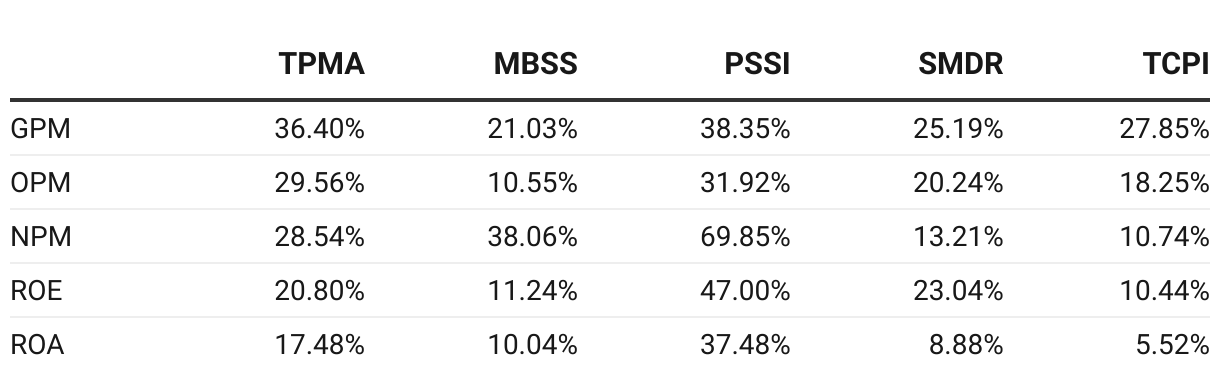This screenshot has width=1220, height=380.
Task: Click the SMDR OPM value 20.24%
Action: 958,183
